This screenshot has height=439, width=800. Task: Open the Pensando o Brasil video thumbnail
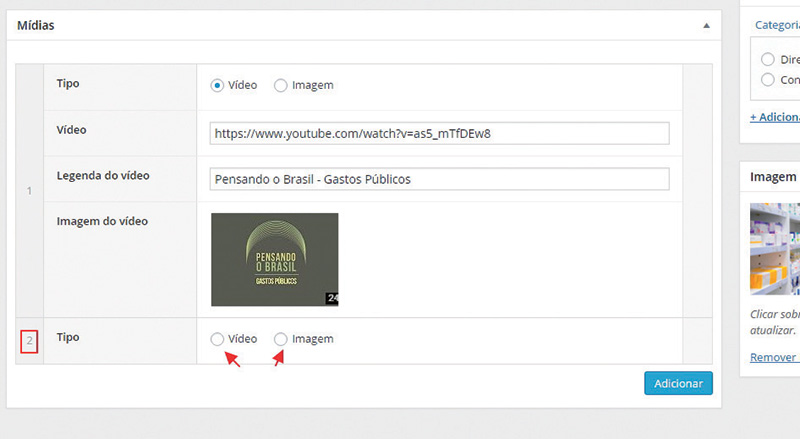274,259
